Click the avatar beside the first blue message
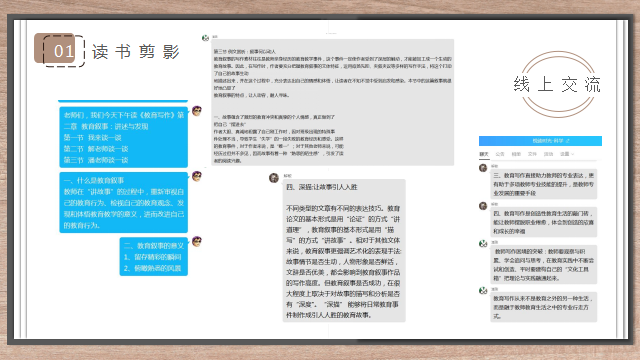The height and width of the screenshot is (360, 640). tap(197, 111)
